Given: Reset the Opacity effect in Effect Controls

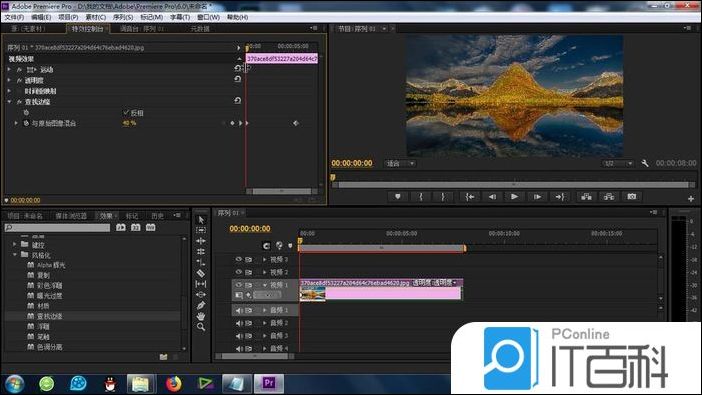Looking at the screenshot, I should tap(238, 79).
